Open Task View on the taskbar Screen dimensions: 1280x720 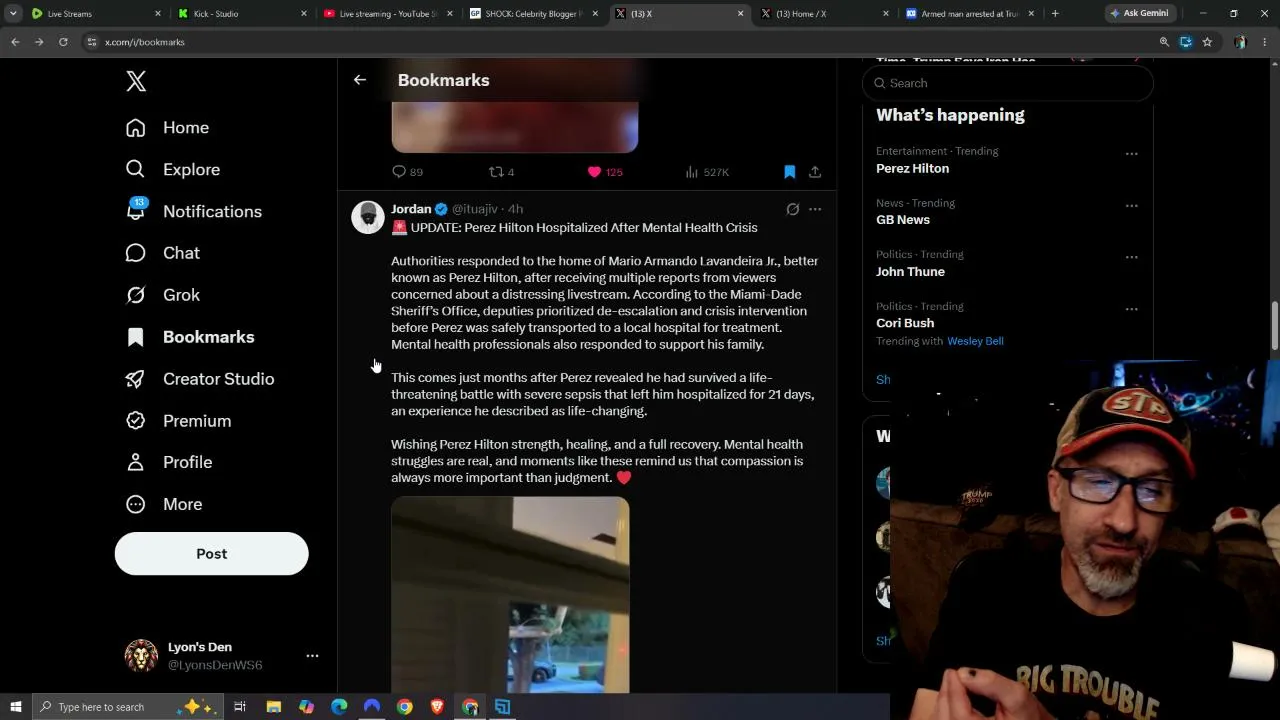pyautogui.click(x=240, y=707)
